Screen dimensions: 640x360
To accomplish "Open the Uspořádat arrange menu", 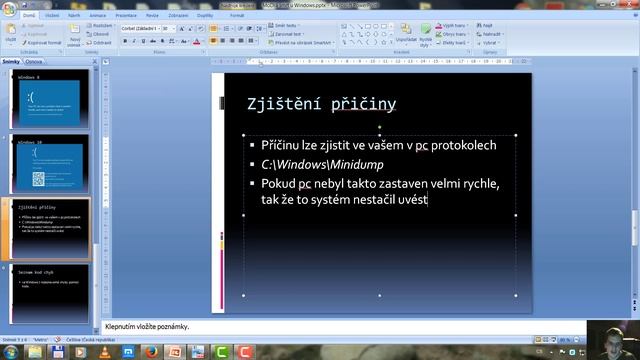I will click(406, 33).
